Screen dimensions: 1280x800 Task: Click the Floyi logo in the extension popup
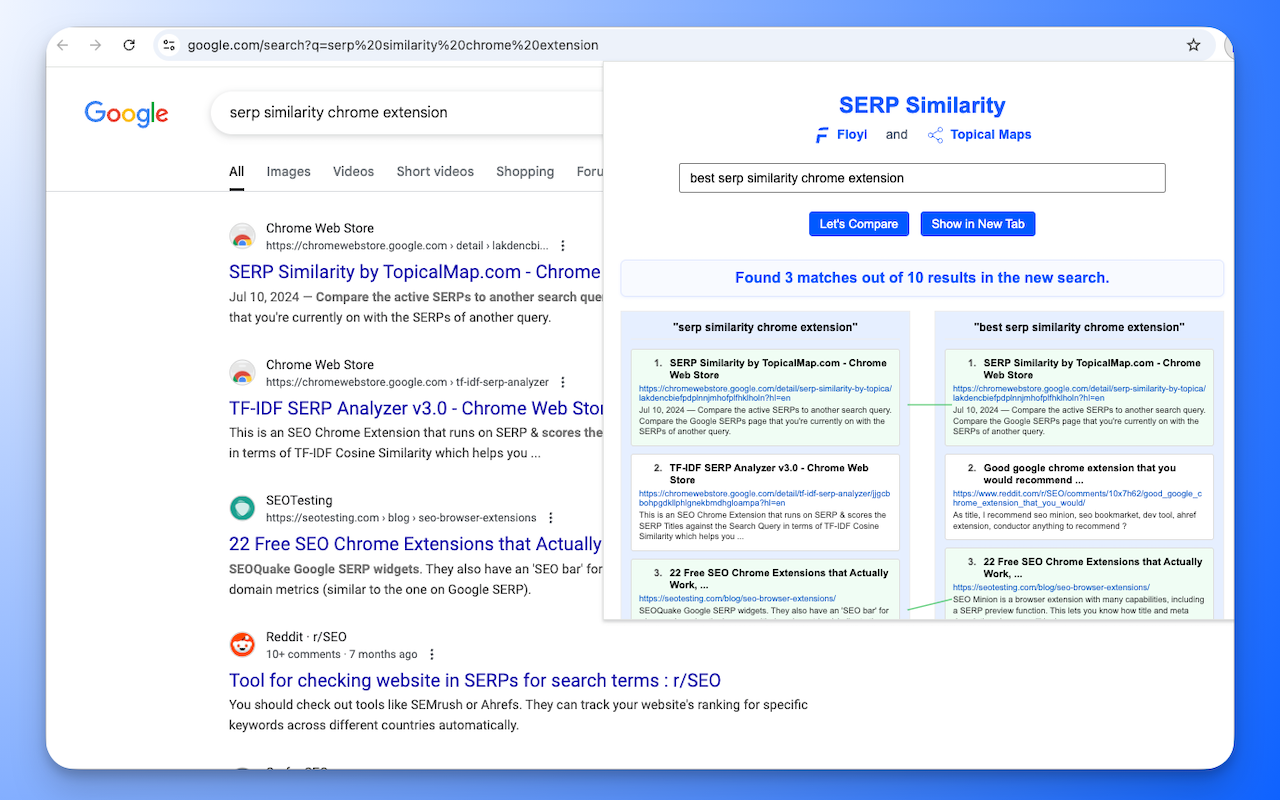[x=820, y=134]
